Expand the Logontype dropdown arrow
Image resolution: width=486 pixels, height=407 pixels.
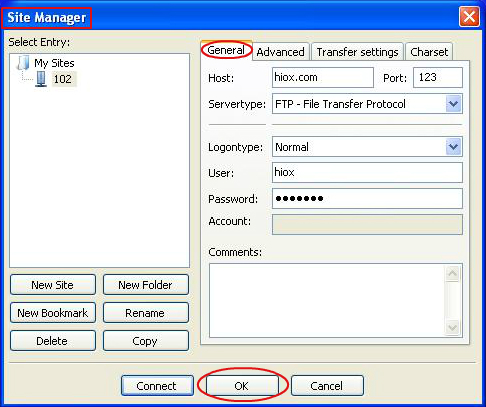pos(453,147)
